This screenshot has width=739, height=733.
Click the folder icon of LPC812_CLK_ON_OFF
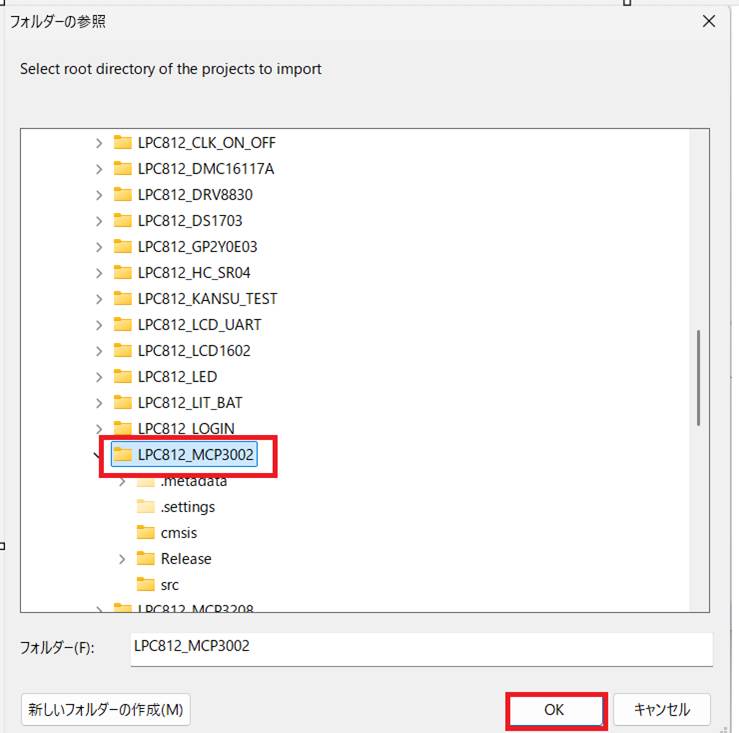[123, 143]
